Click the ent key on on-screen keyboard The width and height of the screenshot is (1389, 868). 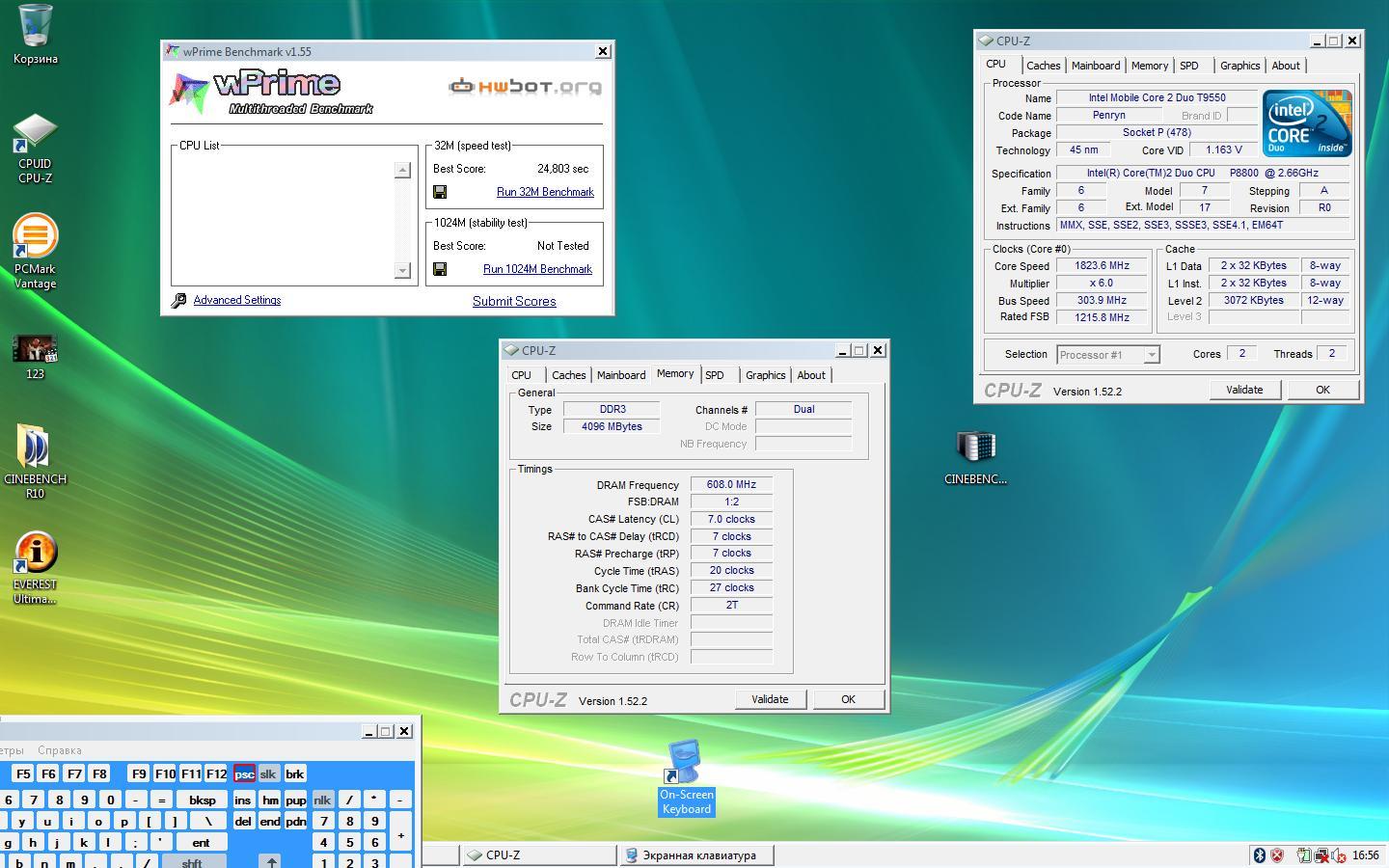coord(201,842)
